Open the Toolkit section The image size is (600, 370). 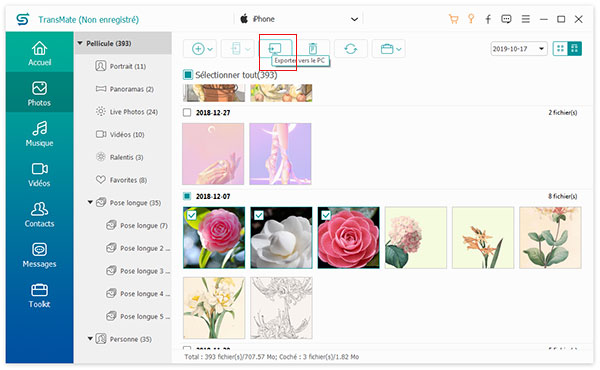(x=39, y=295)
